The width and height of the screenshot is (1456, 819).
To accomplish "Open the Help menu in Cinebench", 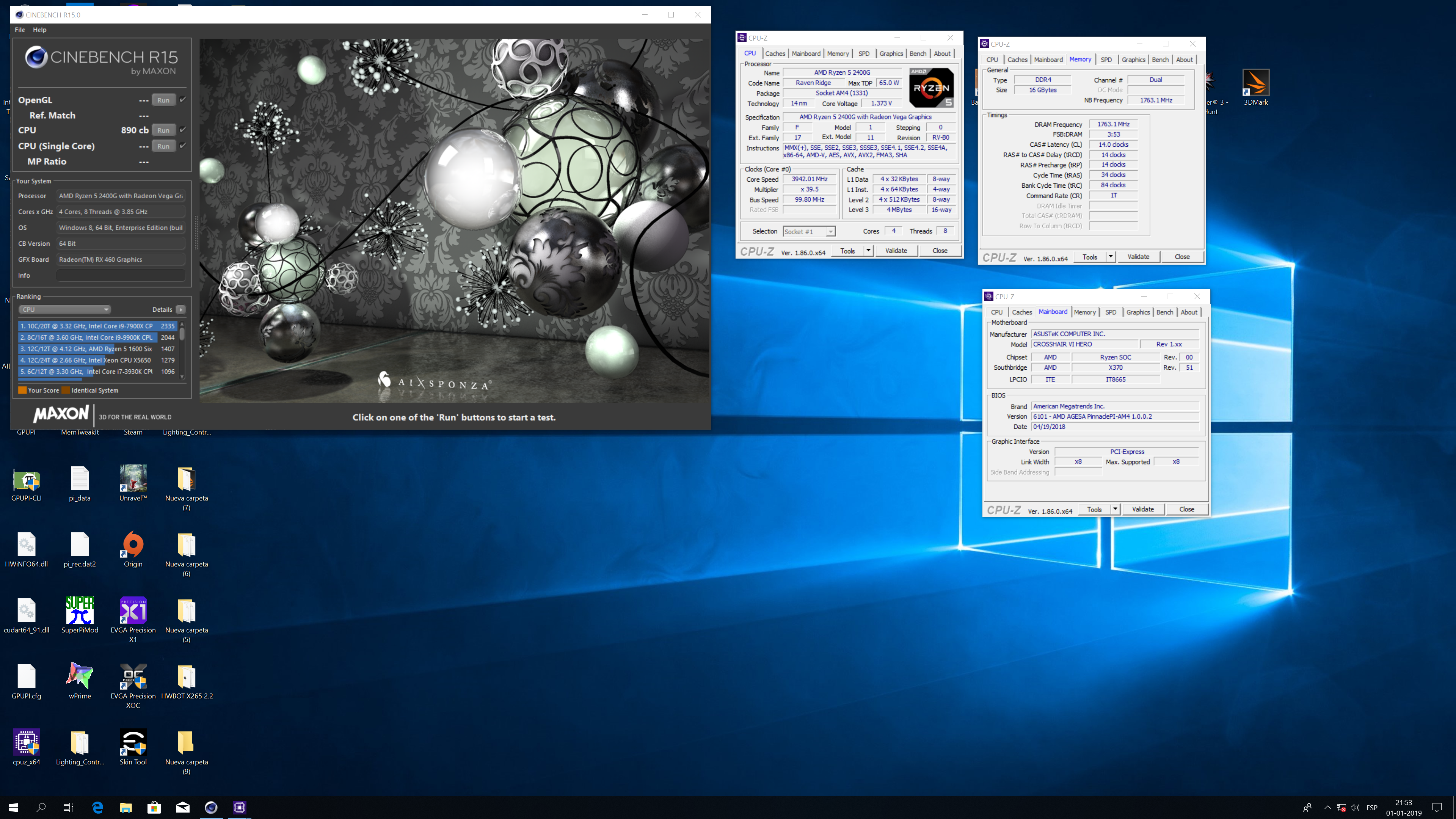I will (39, 30).
